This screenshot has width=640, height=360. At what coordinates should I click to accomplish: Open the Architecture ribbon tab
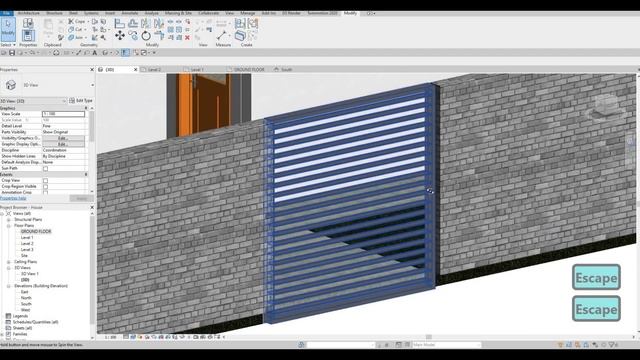coord(28,13)
